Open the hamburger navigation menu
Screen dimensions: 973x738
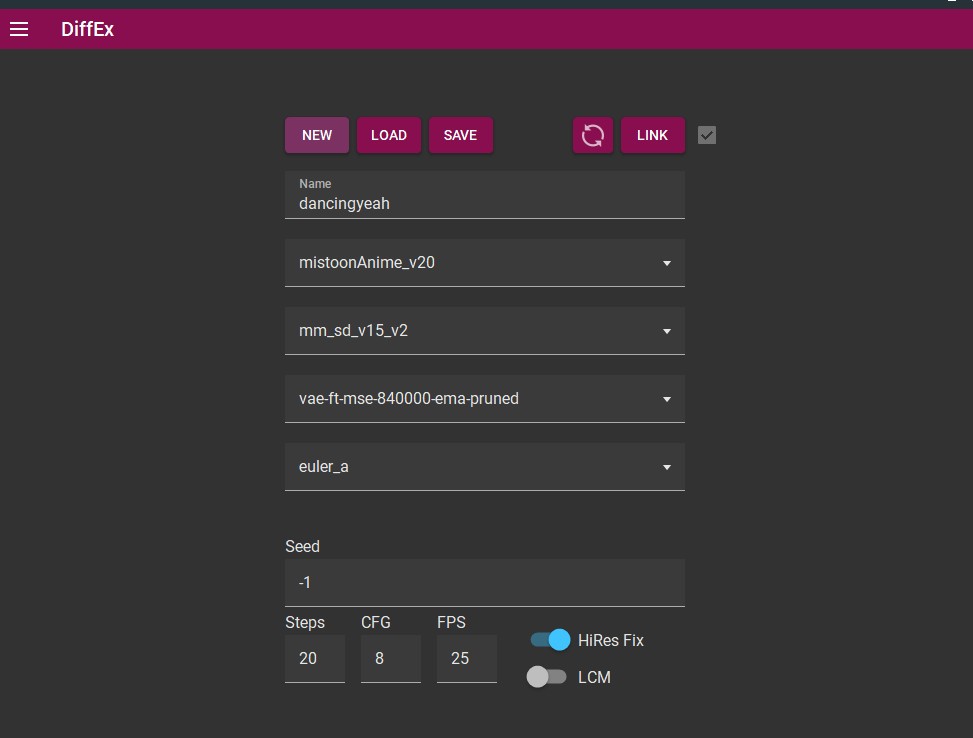coord(19,29)
